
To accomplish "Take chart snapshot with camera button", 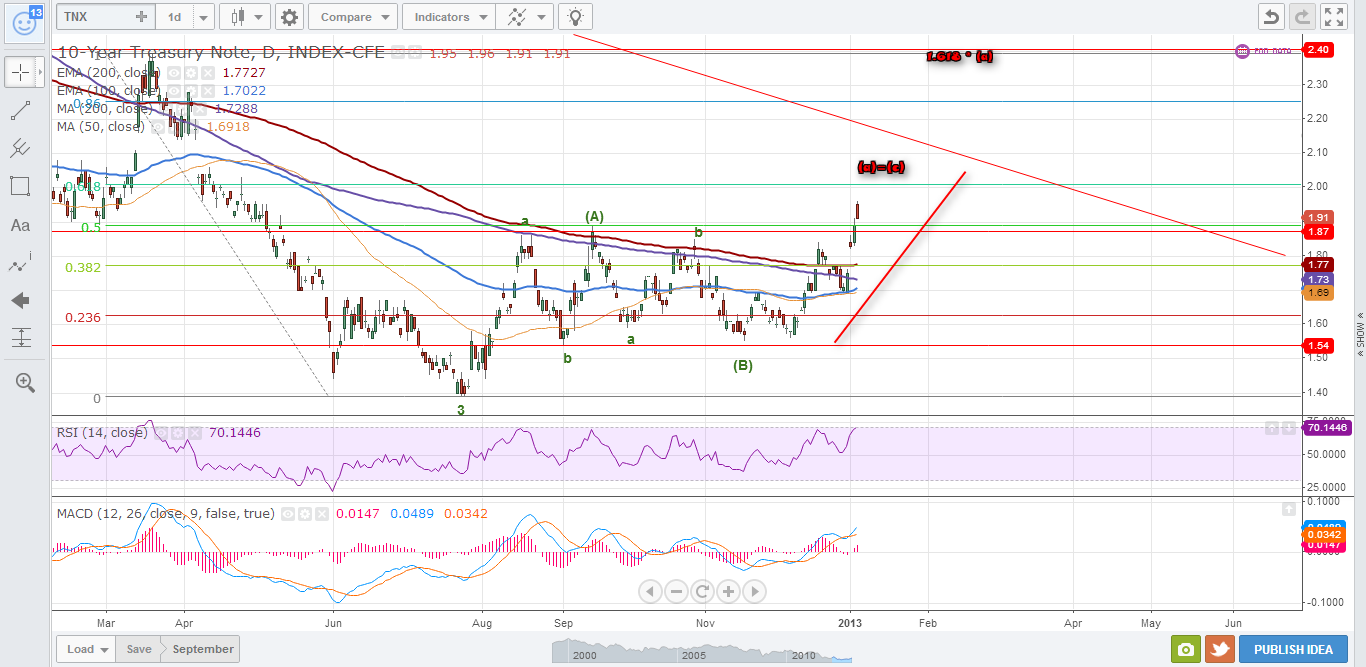I will pyautogui.click(x=1185, y=649).
